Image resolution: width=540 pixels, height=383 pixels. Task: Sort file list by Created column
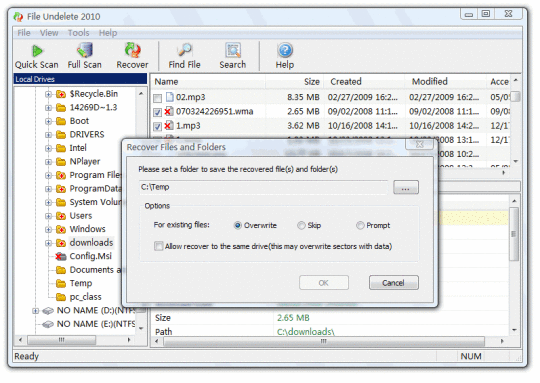coord(364,82)
